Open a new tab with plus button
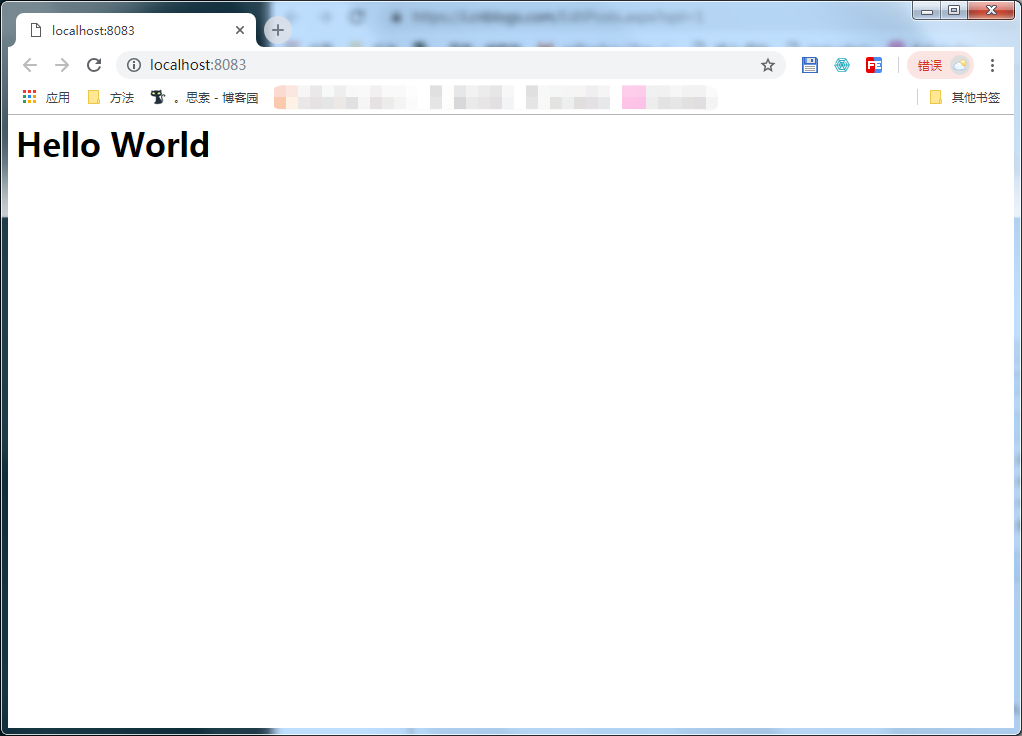The image size is (1022, 736). (278, 30)
